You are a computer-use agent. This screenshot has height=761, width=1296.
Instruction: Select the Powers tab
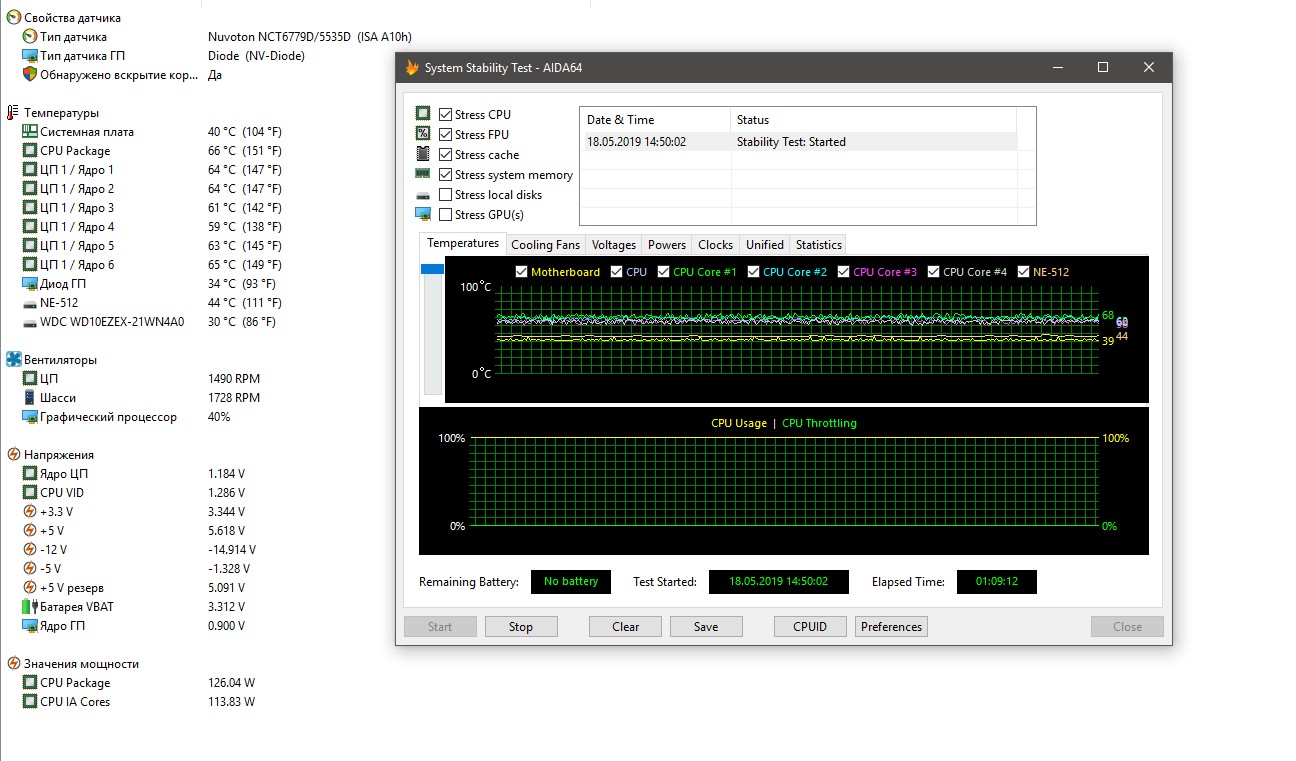pos(667,245)
